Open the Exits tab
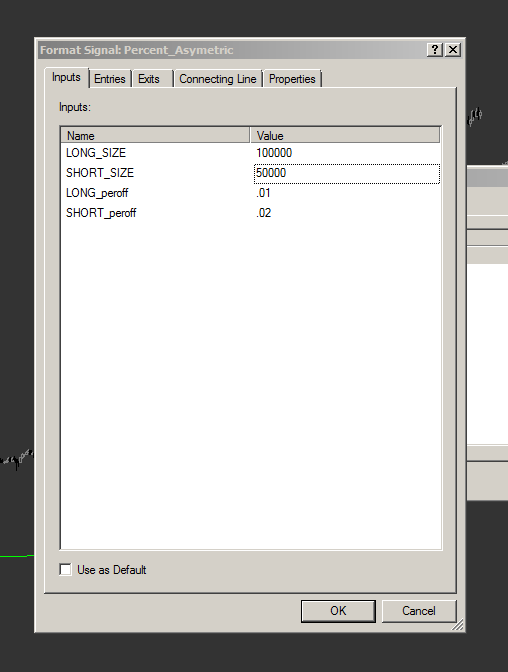Screen dimensions: 508x672 [152, 79]
